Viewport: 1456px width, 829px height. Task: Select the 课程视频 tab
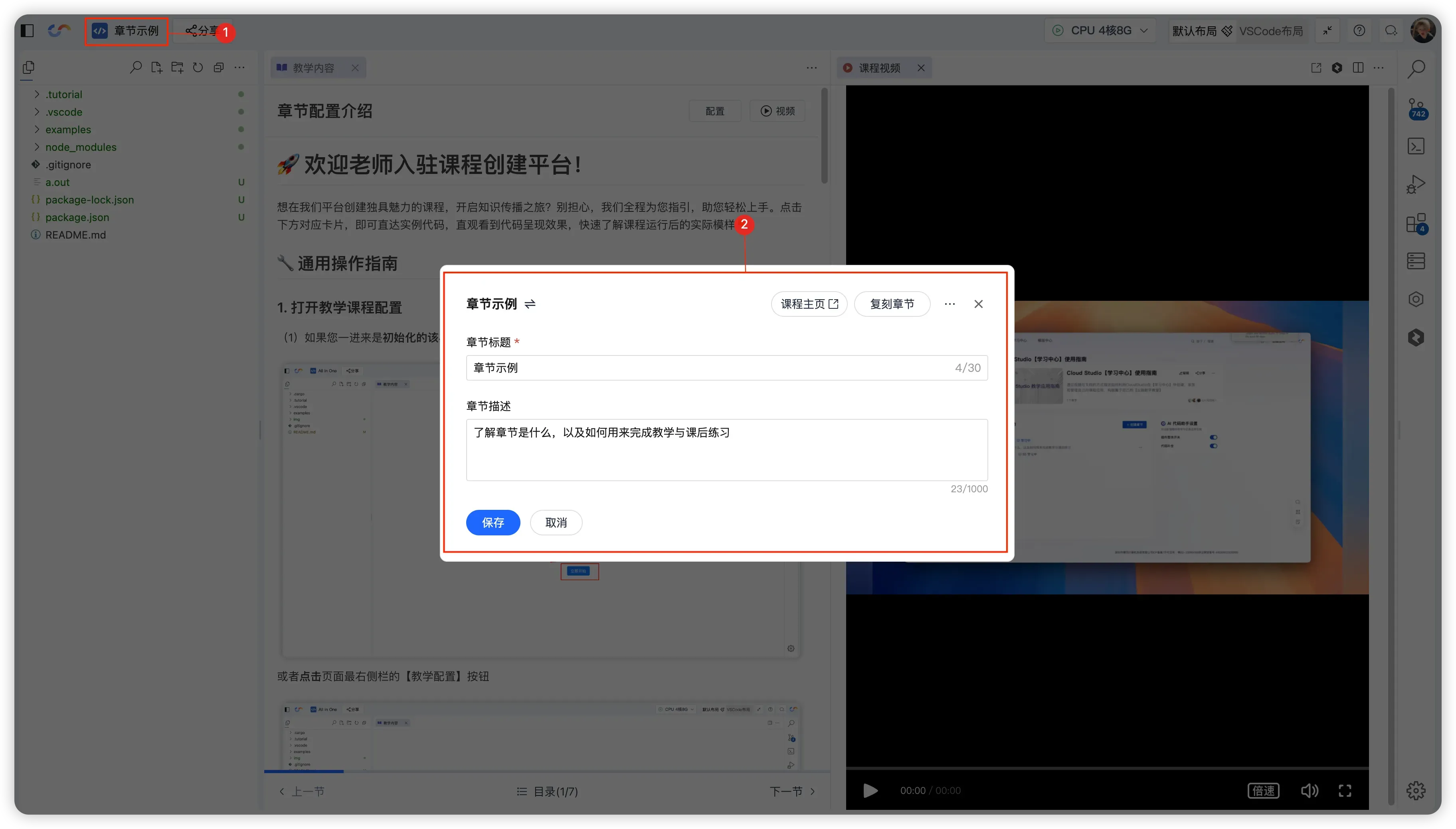click(879, 68)
